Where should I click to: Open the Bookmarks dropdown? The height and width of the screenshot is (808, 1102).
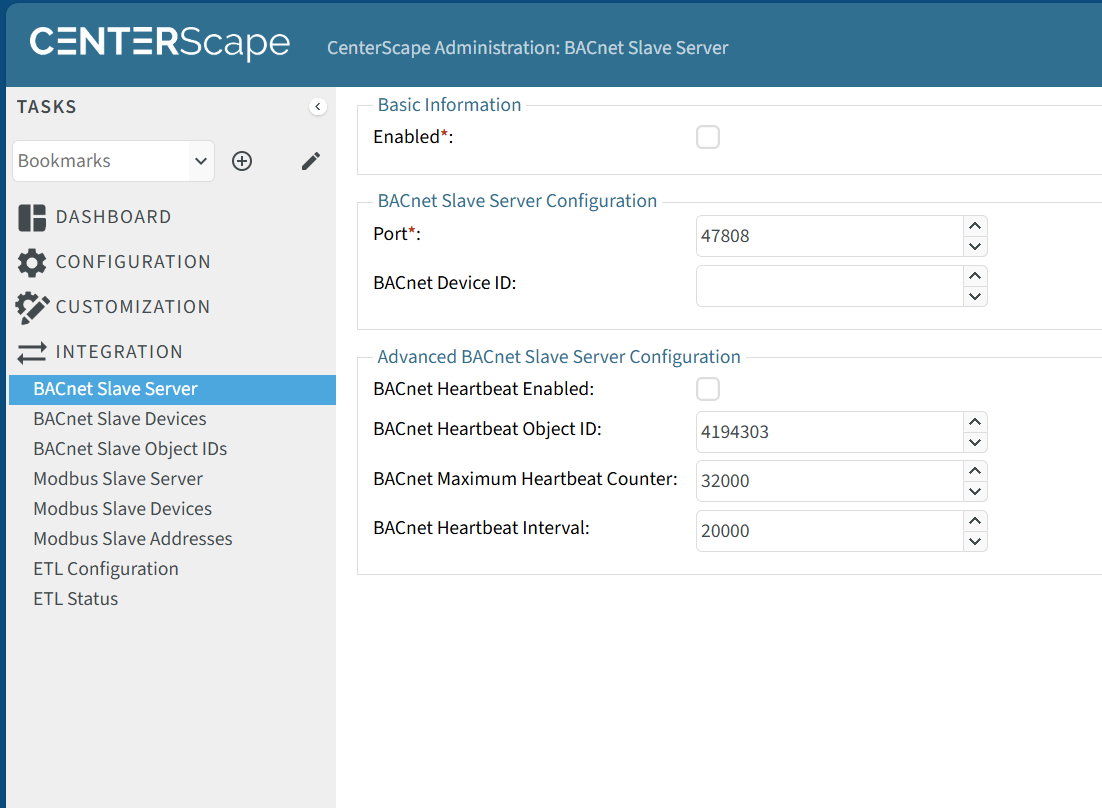point(113,161)
